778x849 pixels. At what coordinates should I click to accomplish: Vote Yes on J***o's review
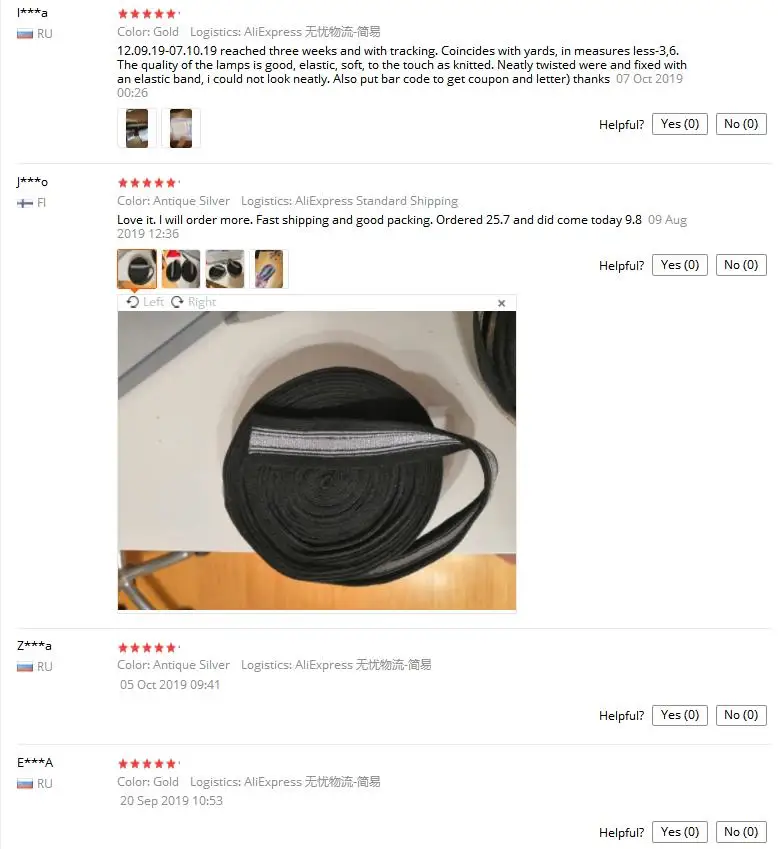[679, 265]
